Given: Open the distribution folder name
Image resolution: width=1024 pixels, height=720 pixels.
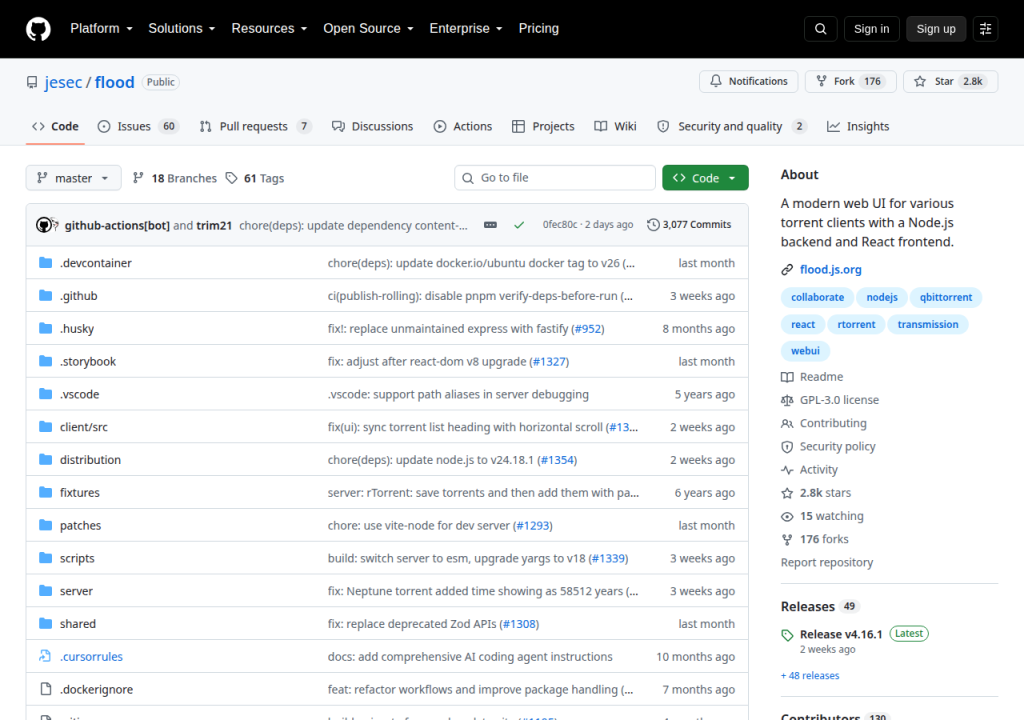Looking at the screenshot, I should pyautogui.click(x=90, y=460).
